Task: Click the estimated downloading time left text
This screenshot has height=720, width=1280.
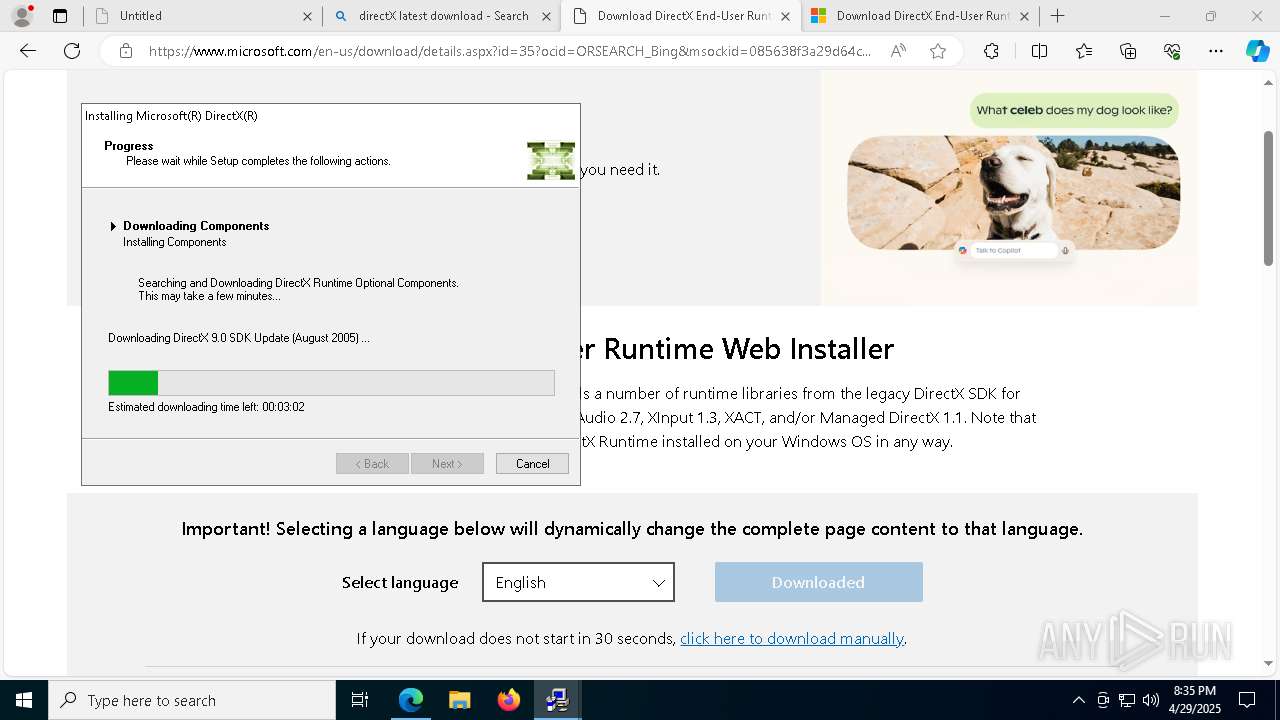Action: [206, 407]
